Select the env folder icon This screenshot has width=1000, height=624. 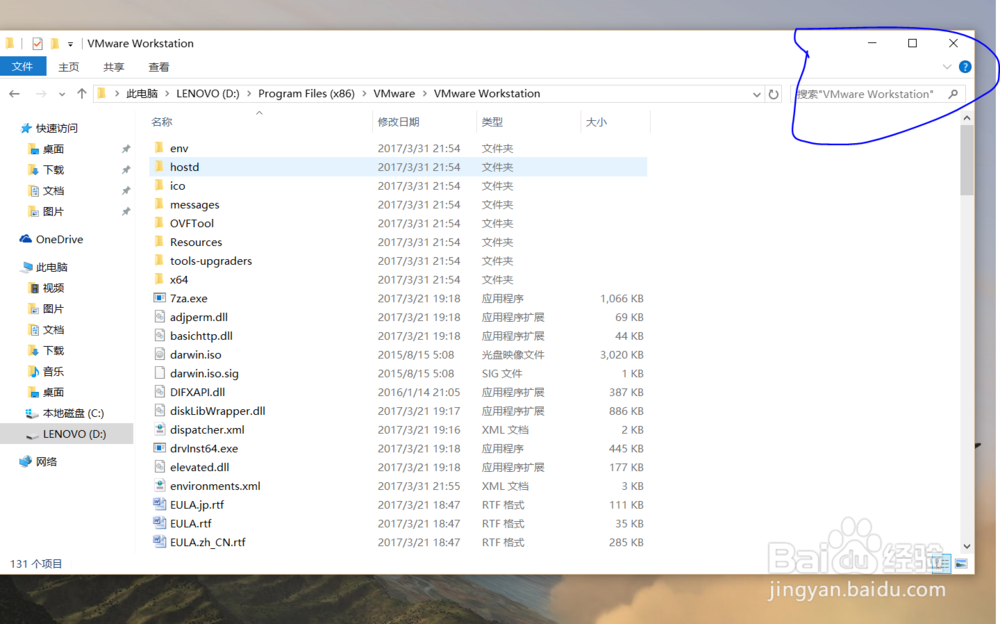[159, 148]
